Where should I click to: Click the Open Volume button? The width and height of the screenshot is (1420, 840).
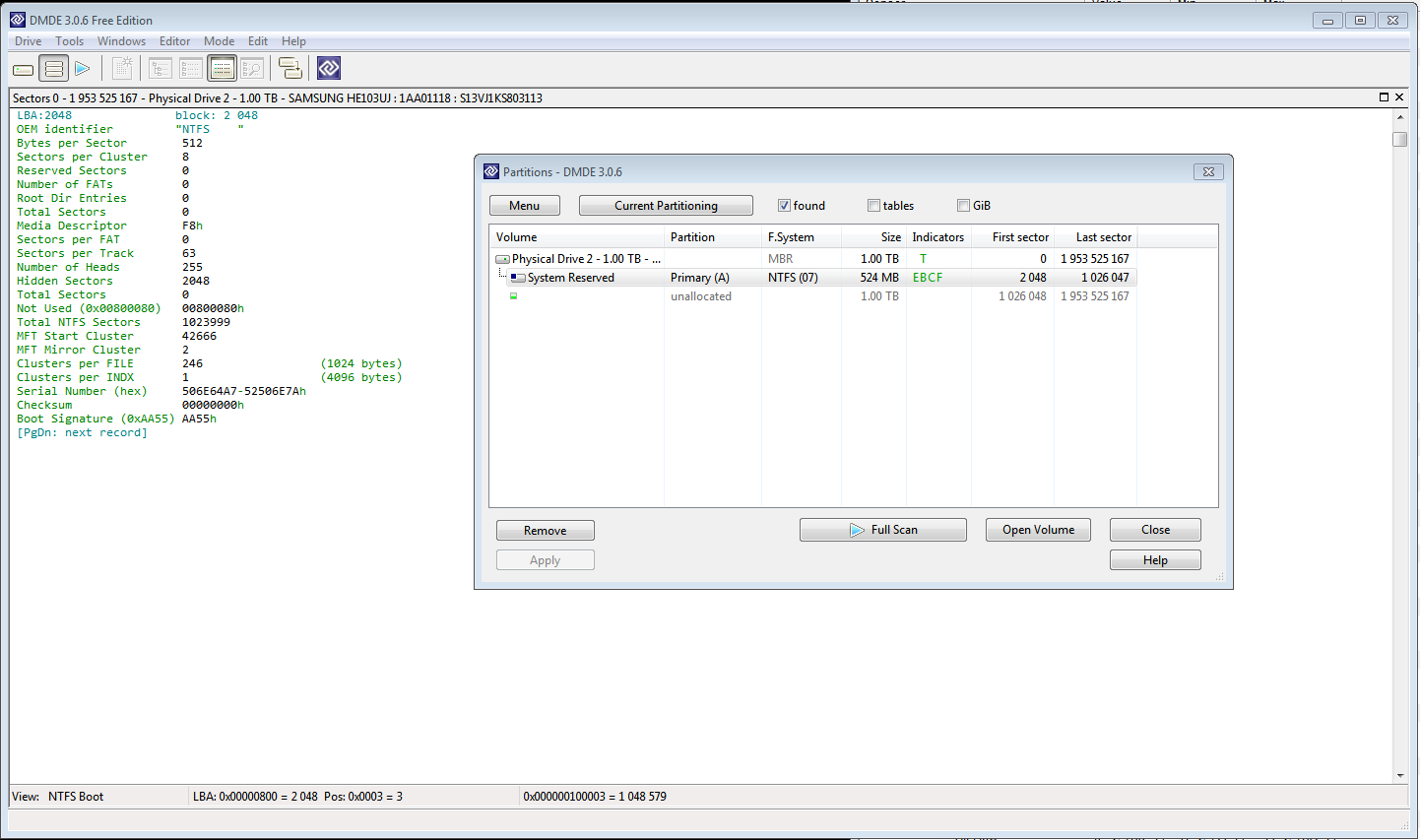tap(1038, 530)
